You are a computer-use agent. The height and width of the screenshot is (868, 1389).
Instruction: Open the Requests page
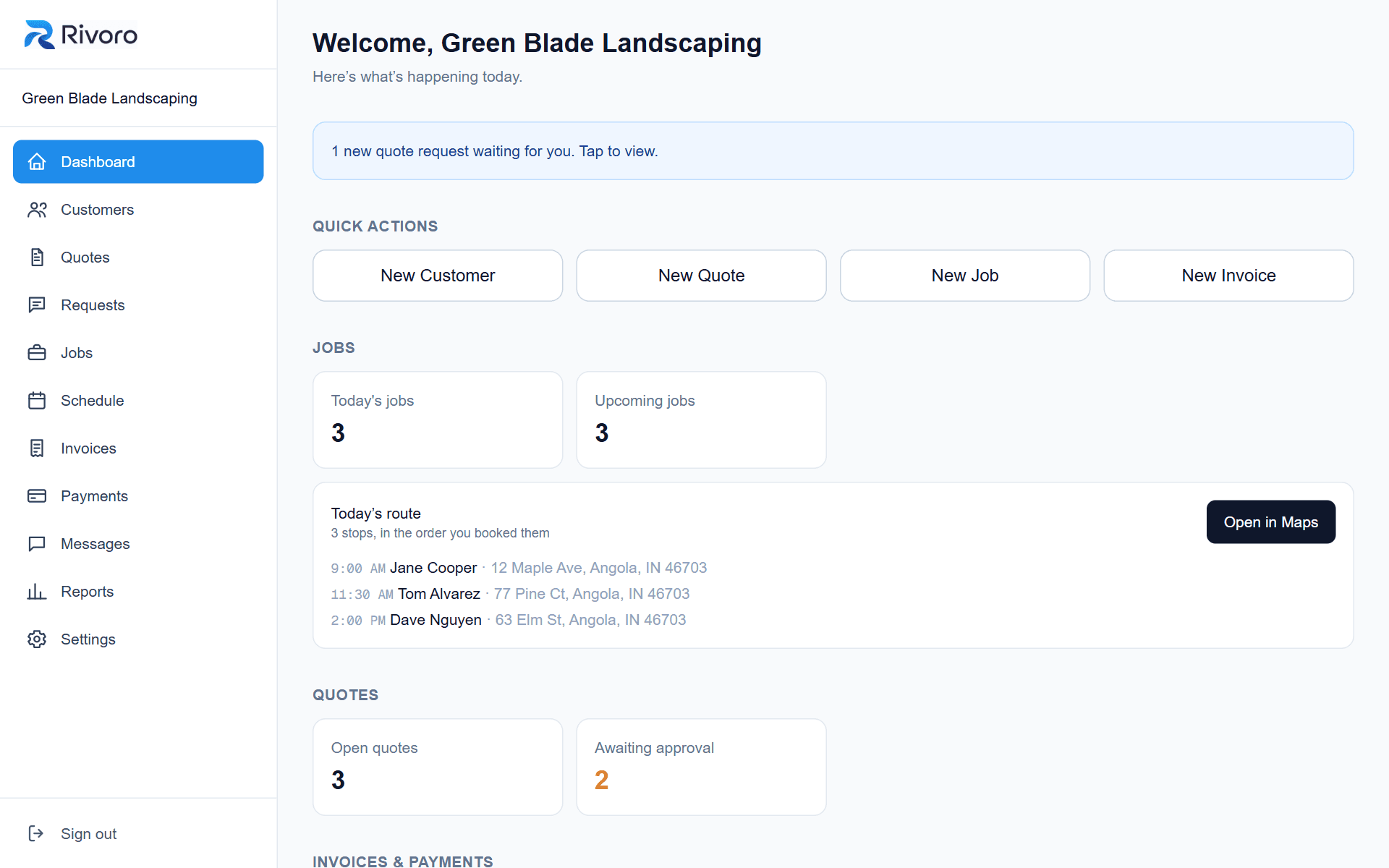point(138,305)
